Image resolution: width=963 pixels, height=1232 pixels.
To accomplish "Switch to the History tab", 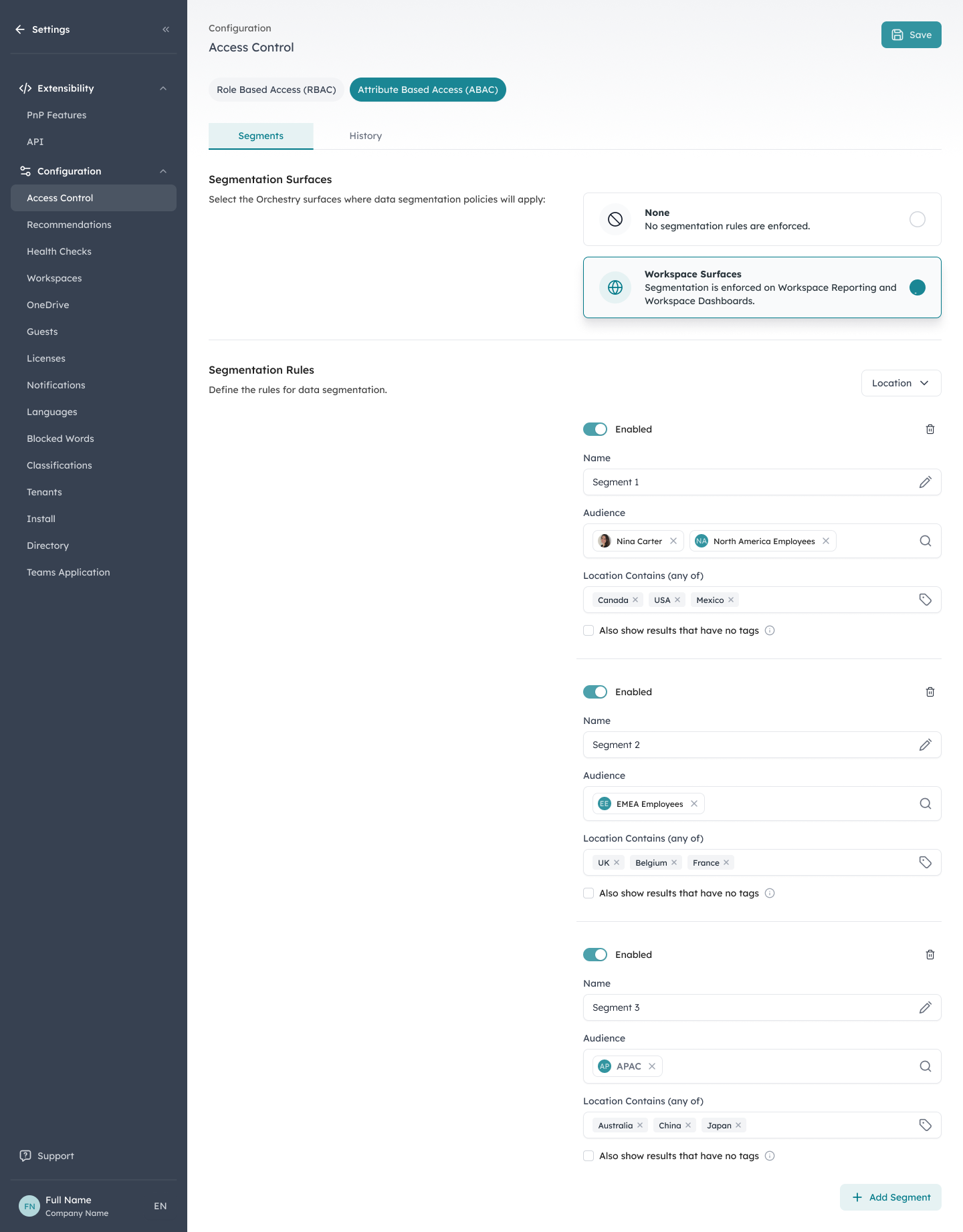I will 366,136.
